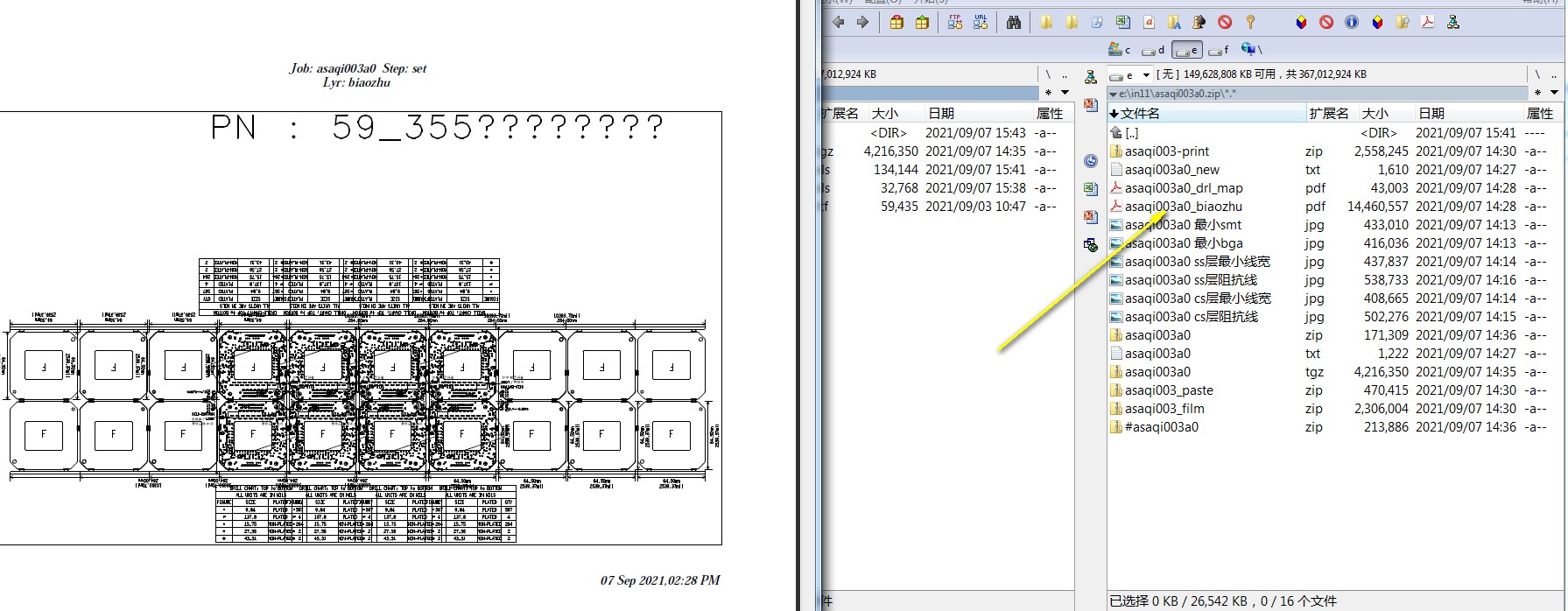Select the asaqi003a0 cs层阻抗线 jpg file
Viewport: 1568px width, 611px height.
click(x=1335, y=317)
